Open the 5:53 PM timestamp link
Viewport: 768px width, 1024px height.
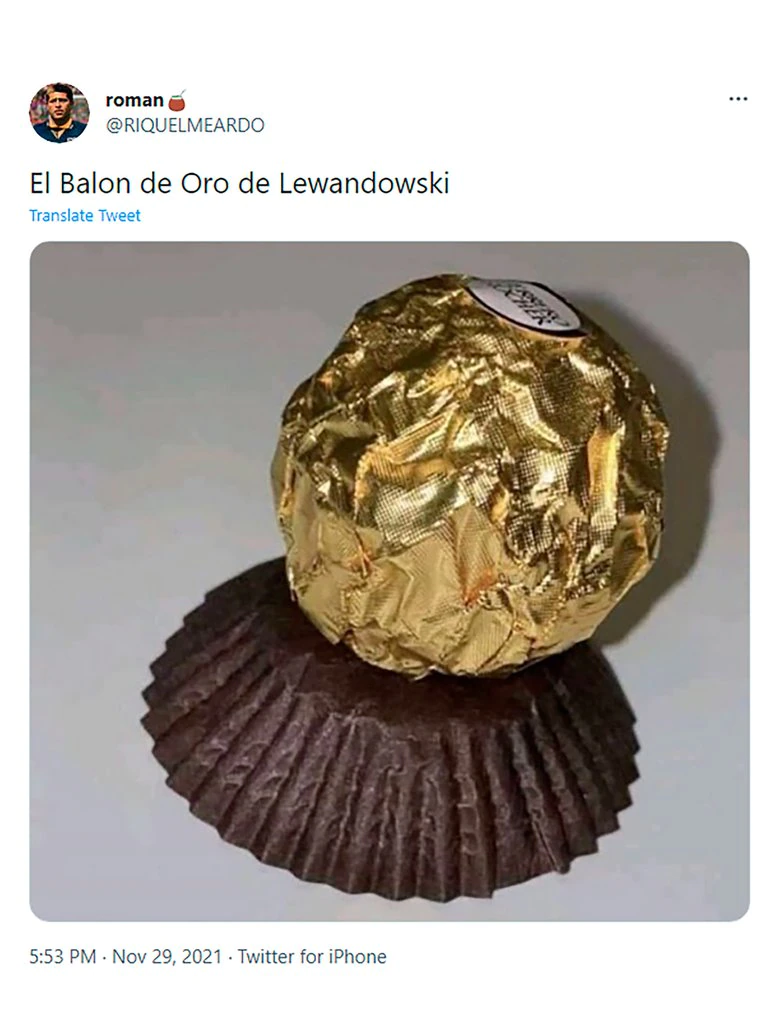(x=63, y=957)
